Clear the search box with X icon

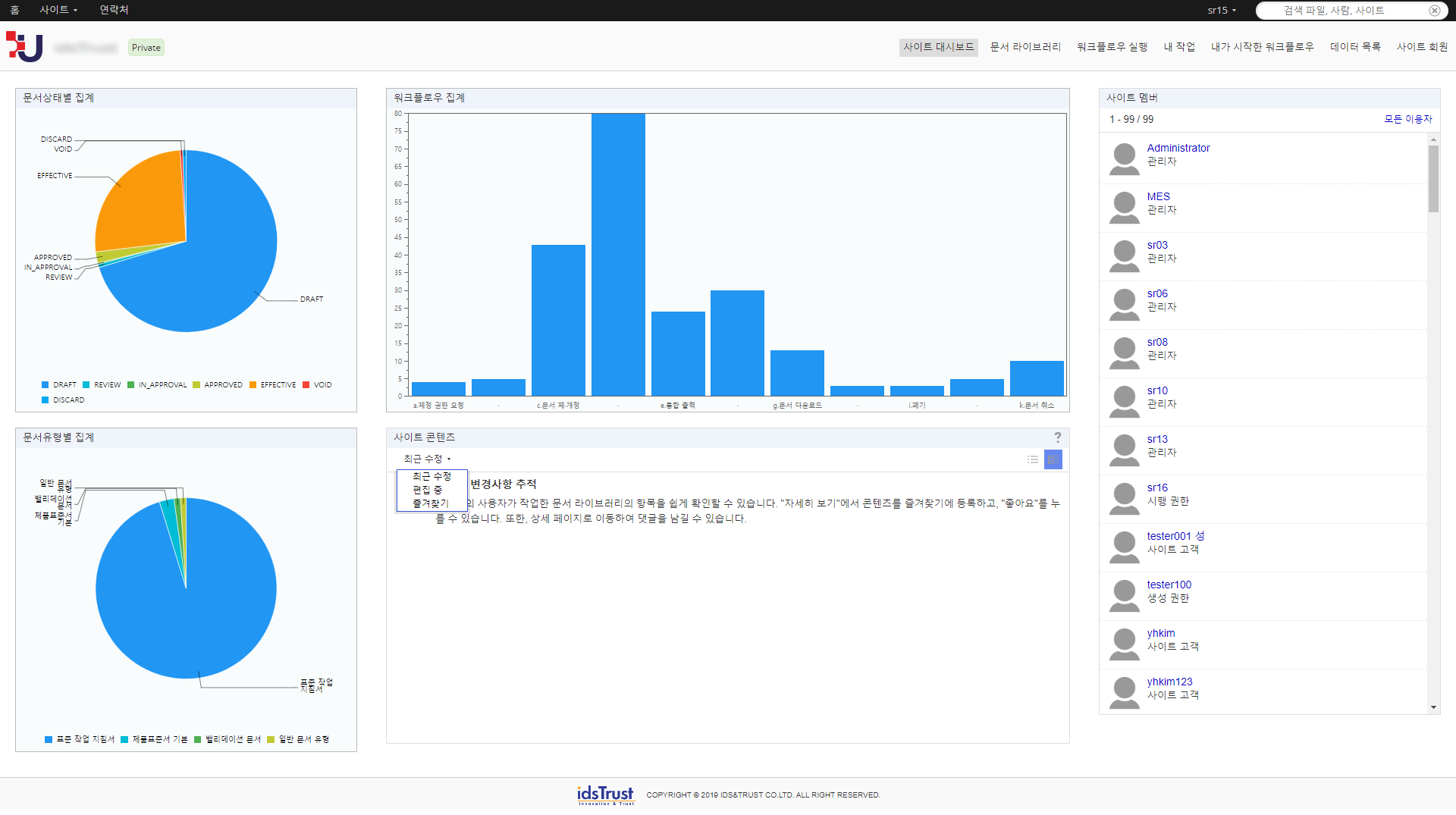(1434, 11)
